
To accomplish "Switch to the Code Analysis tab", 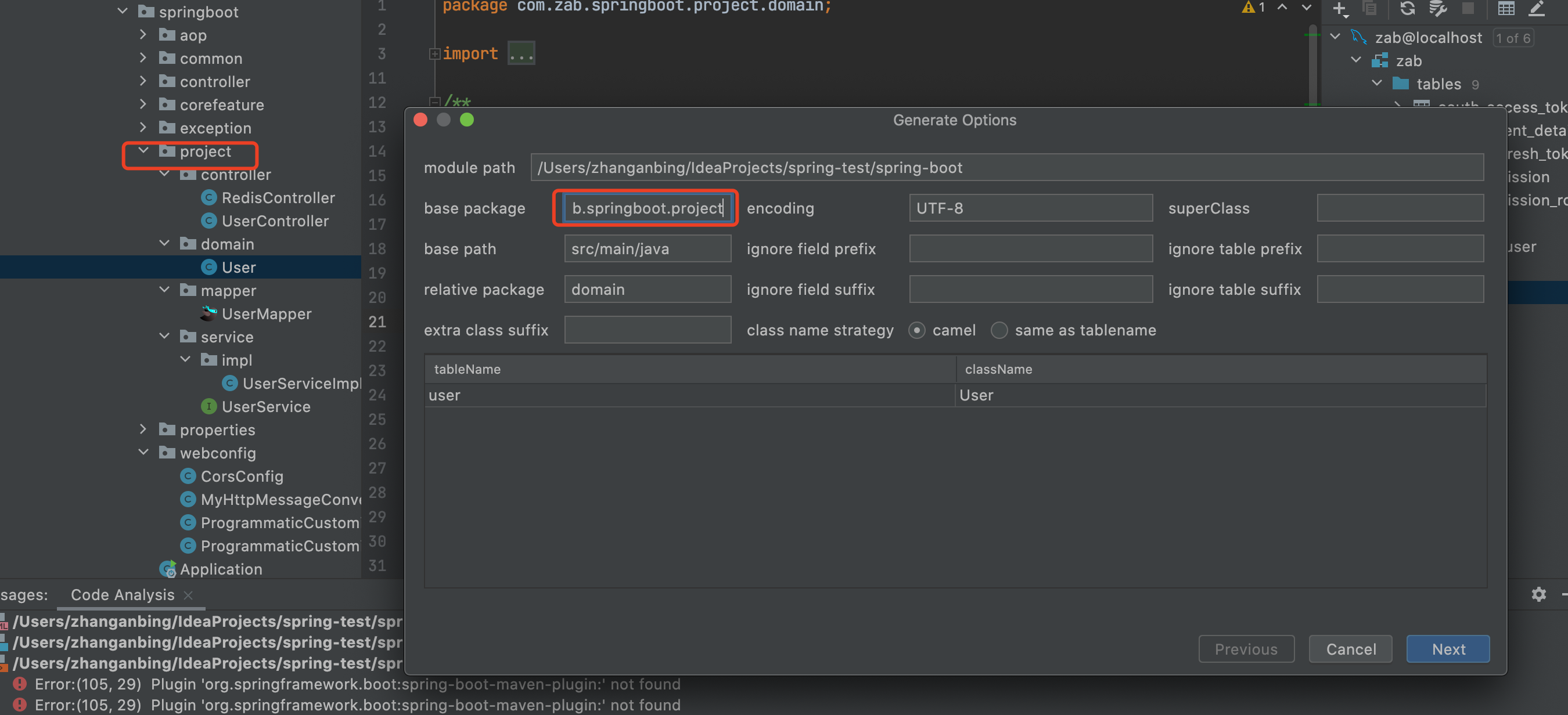I will click(123, 594).
